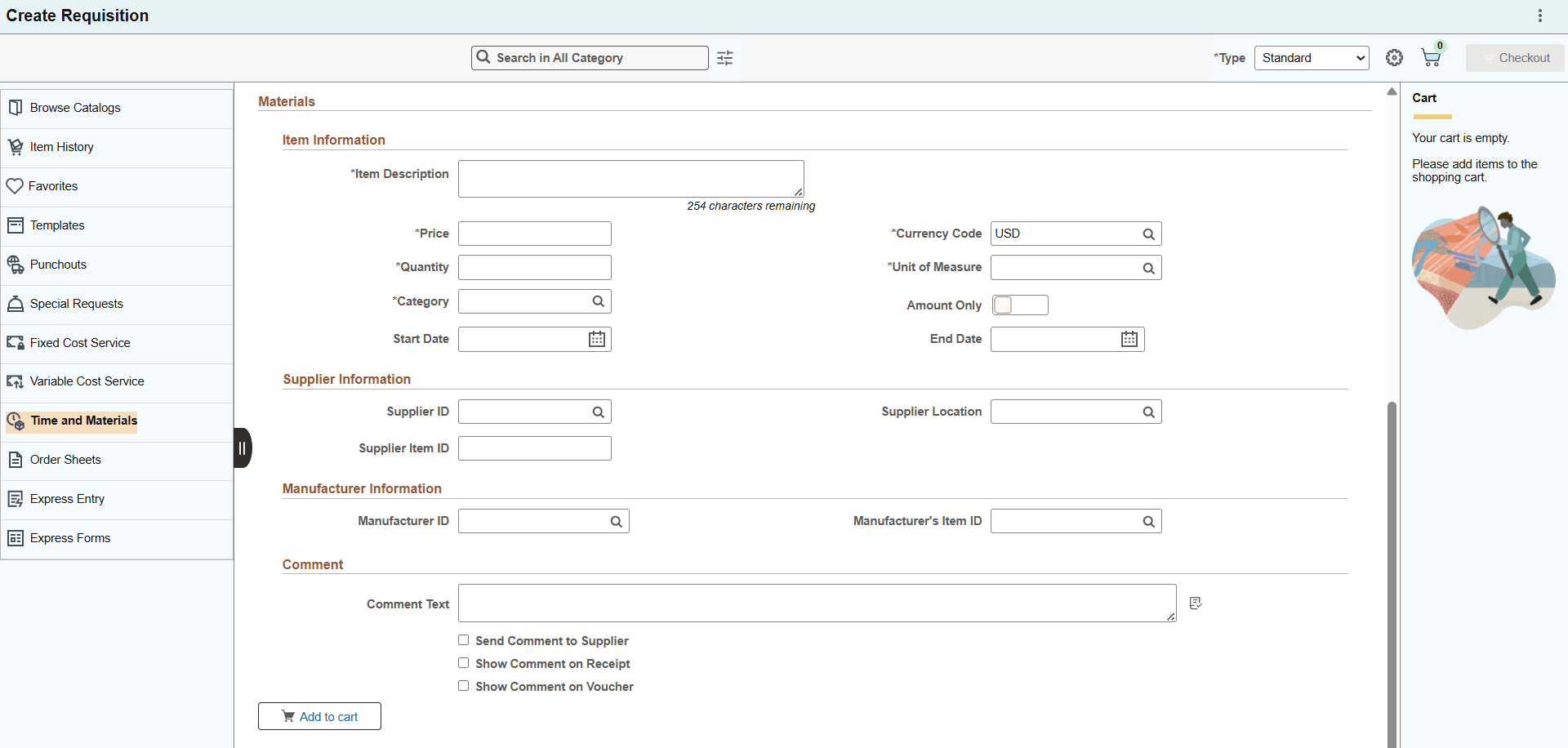The image size is (1568, 748).
Task: Open Browse Catalogs in the sidebar
Action: click(117, 109)
